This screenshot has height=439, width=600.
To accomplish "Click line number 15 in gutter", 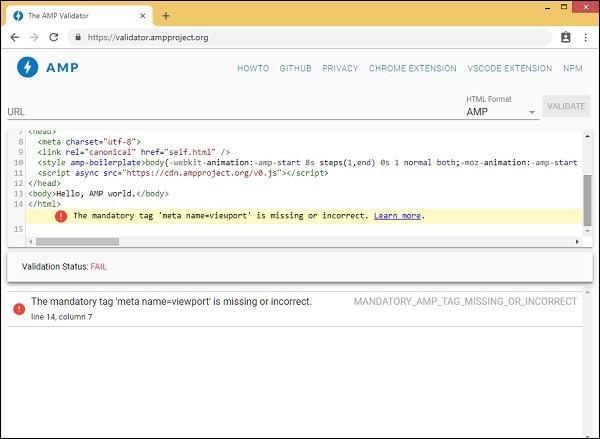I will (18, 229).
